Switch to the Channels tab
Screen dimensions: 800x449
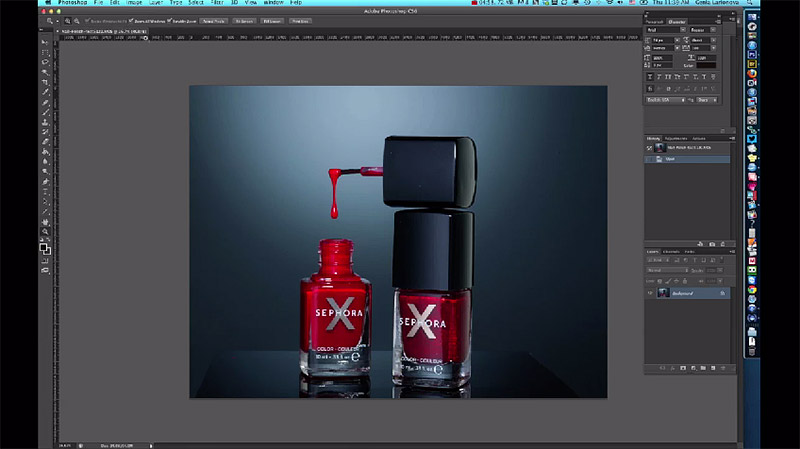click(x=671, y=252)
